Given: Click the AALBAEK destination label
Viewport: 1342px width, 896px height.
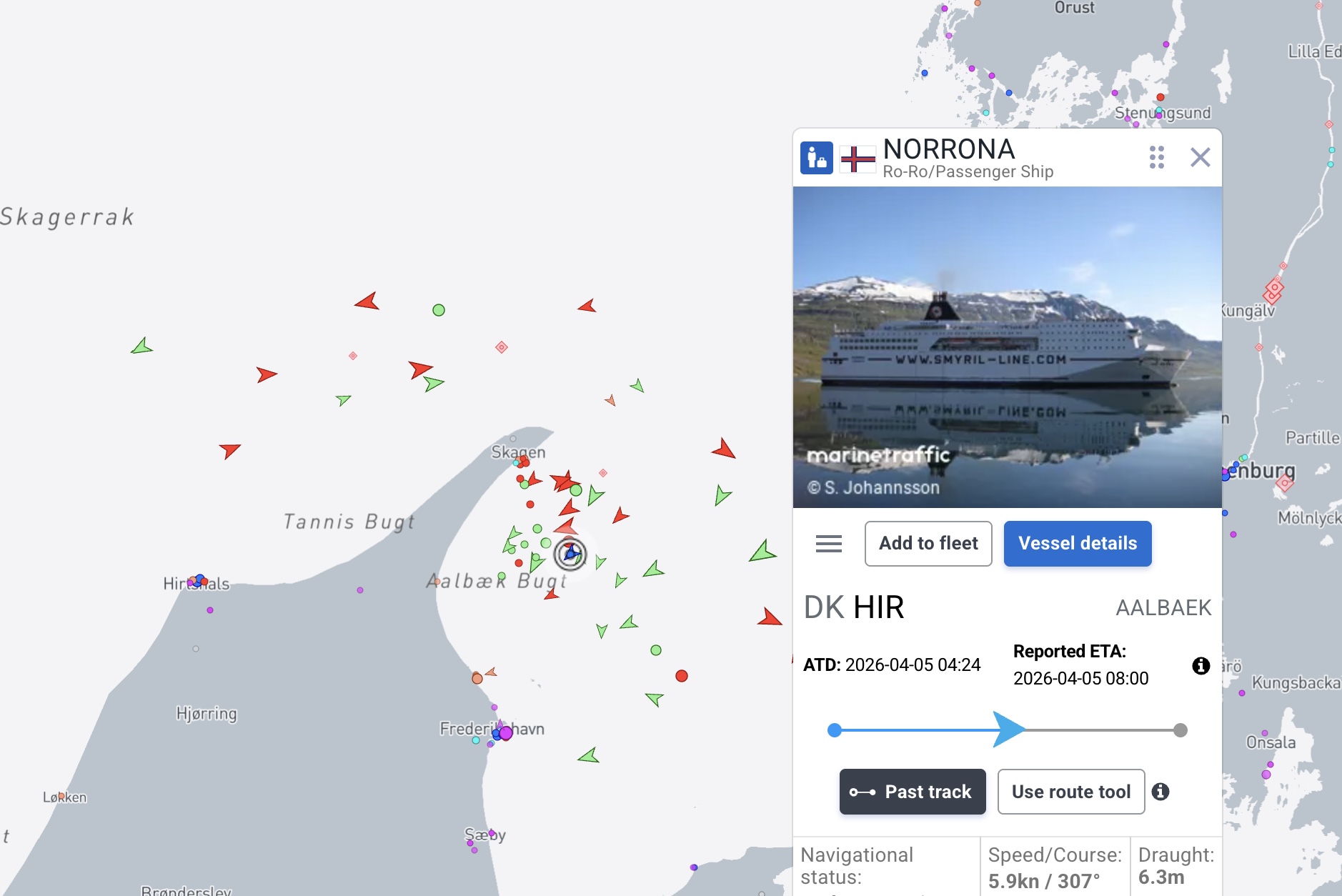Looking at the screenshot, I should click(1163, 608).
